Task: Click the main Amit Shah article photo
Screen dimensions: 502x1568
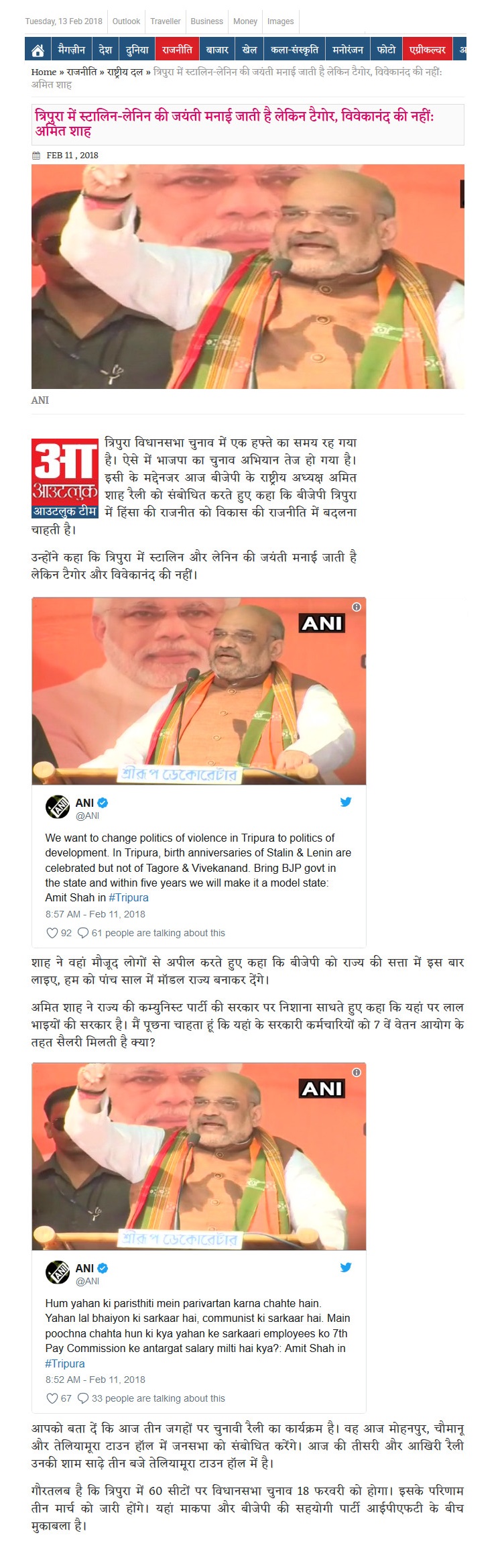Action: click(x=248, y=276)
